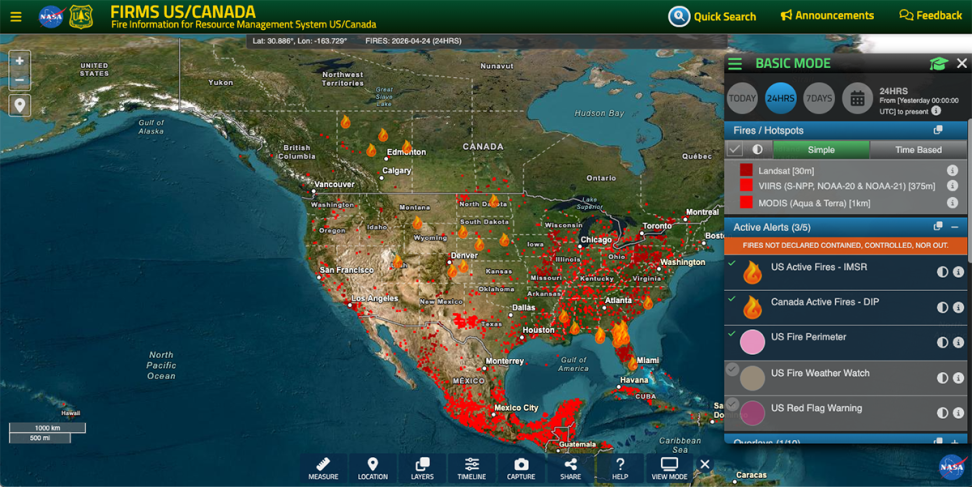Open the View Mode tool

click(x=669, y=468)
